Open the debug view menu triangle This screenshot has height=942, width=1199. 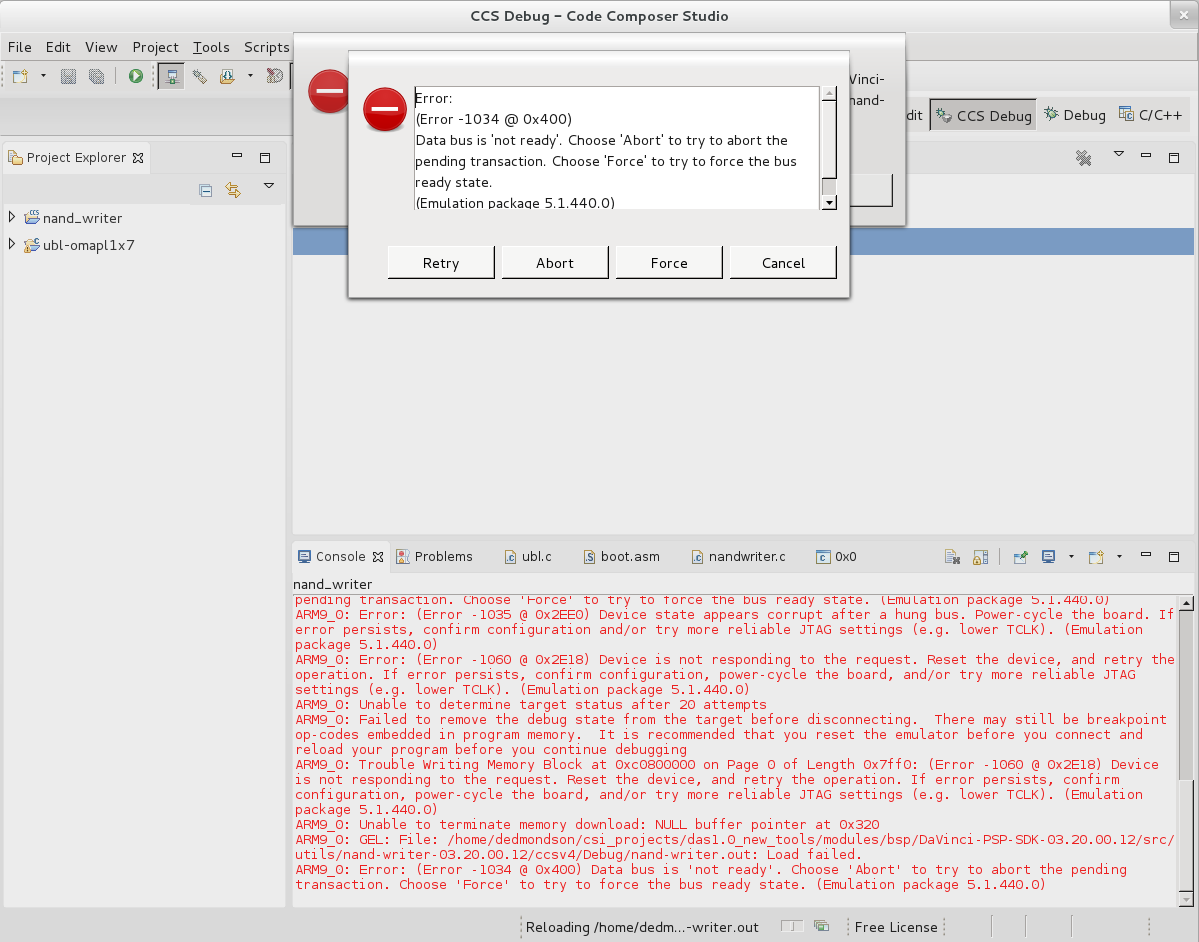1119,154
